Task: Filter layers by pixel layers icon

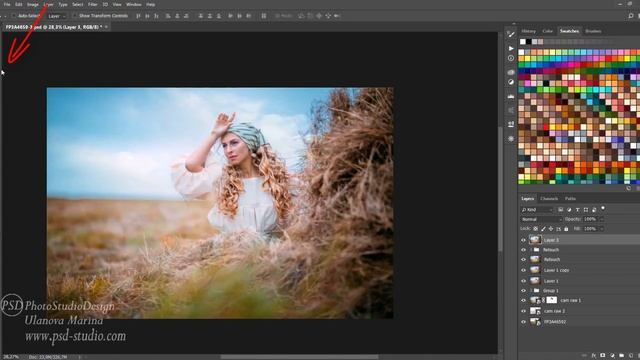Action: tap(561, 210)
